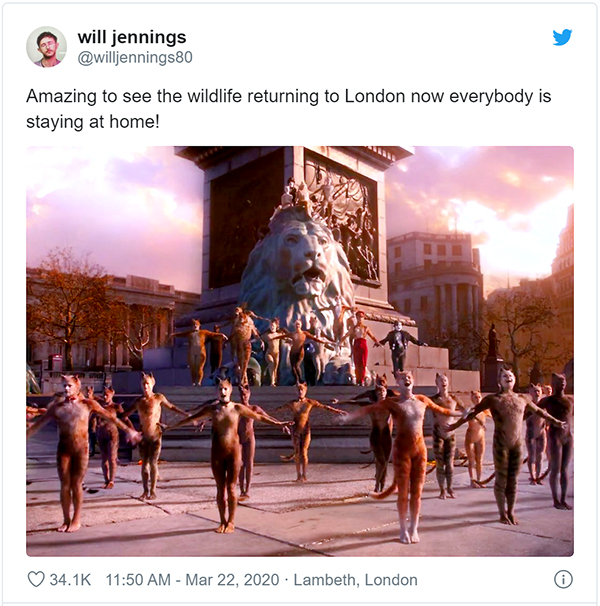
Task: Open the @willjennings80 handle link
Action: coord(135,58)
